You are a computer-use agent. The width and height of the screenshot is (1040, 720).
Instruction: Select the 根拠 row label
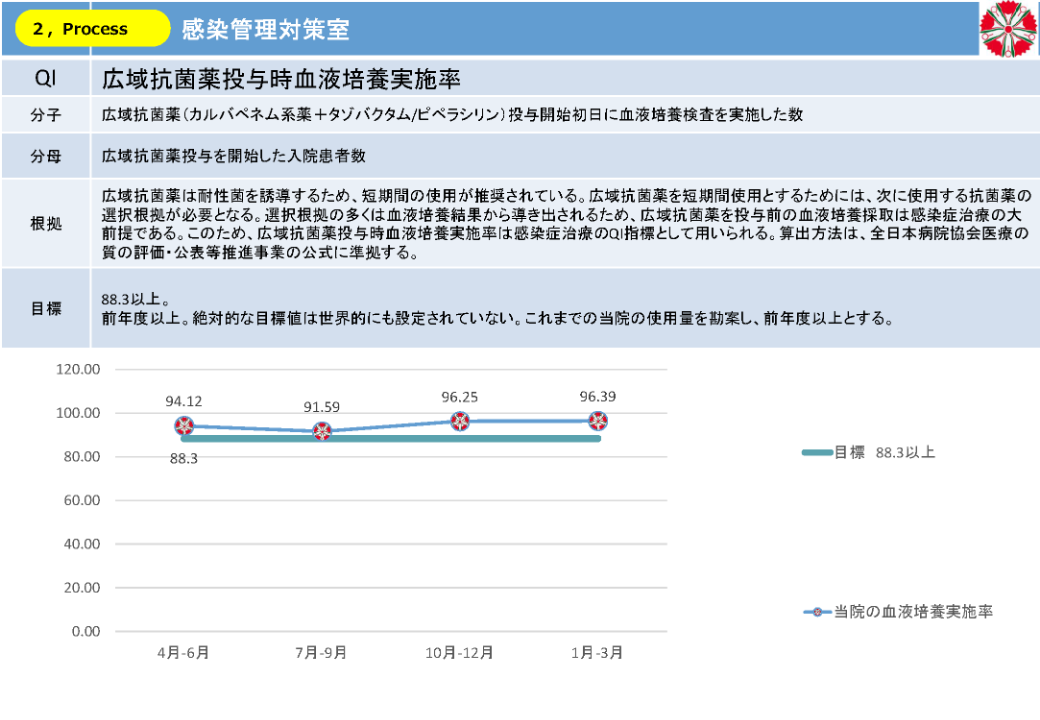point(46,223)
